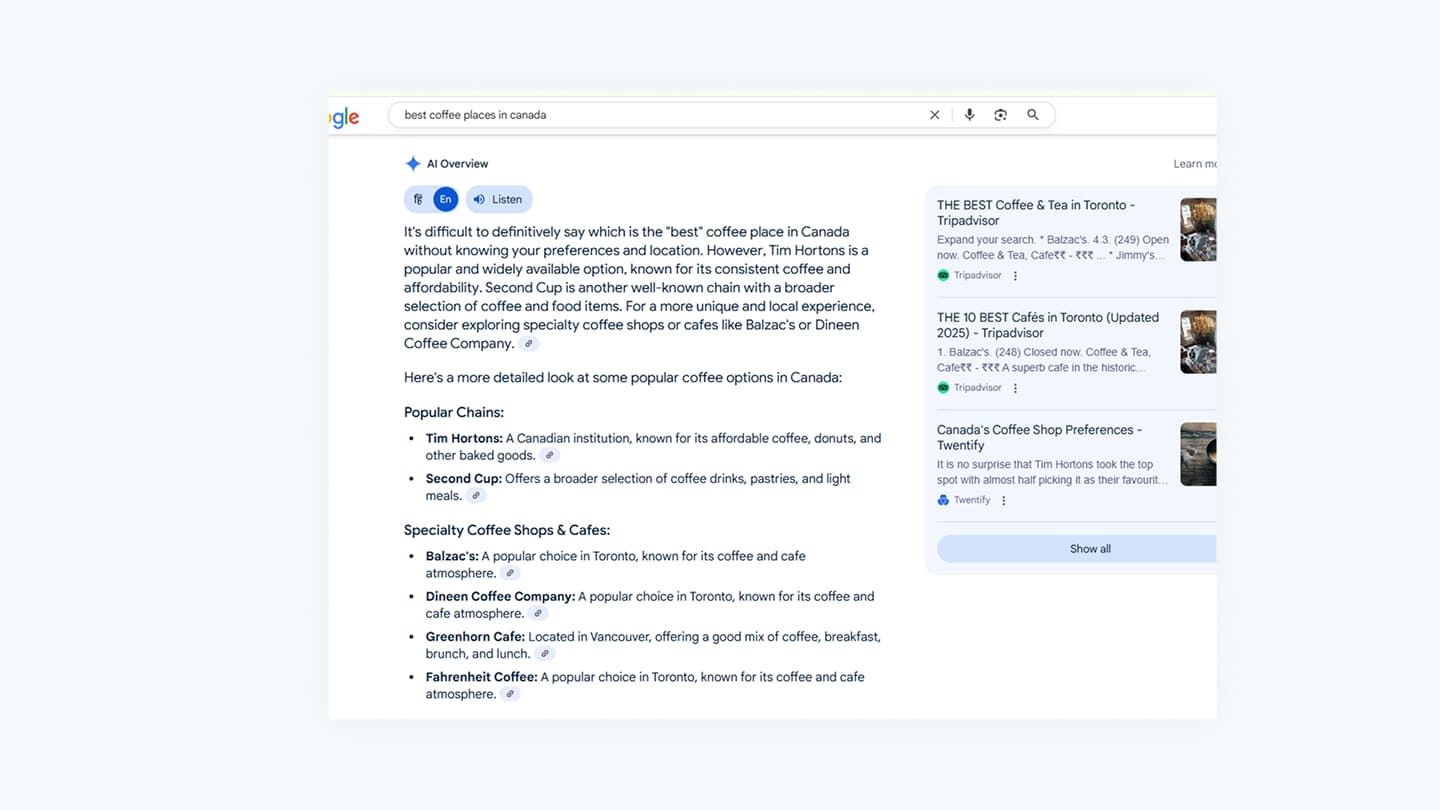This screenshot has height=810, width=1440.
Task: Run the search with the magnifier icon
Action: click(x=1033, y=115)
